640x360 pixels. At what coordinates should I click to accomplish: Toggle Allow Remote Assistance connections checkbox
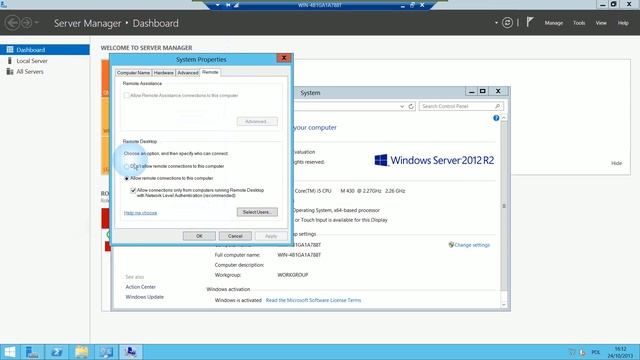point(127,95)
